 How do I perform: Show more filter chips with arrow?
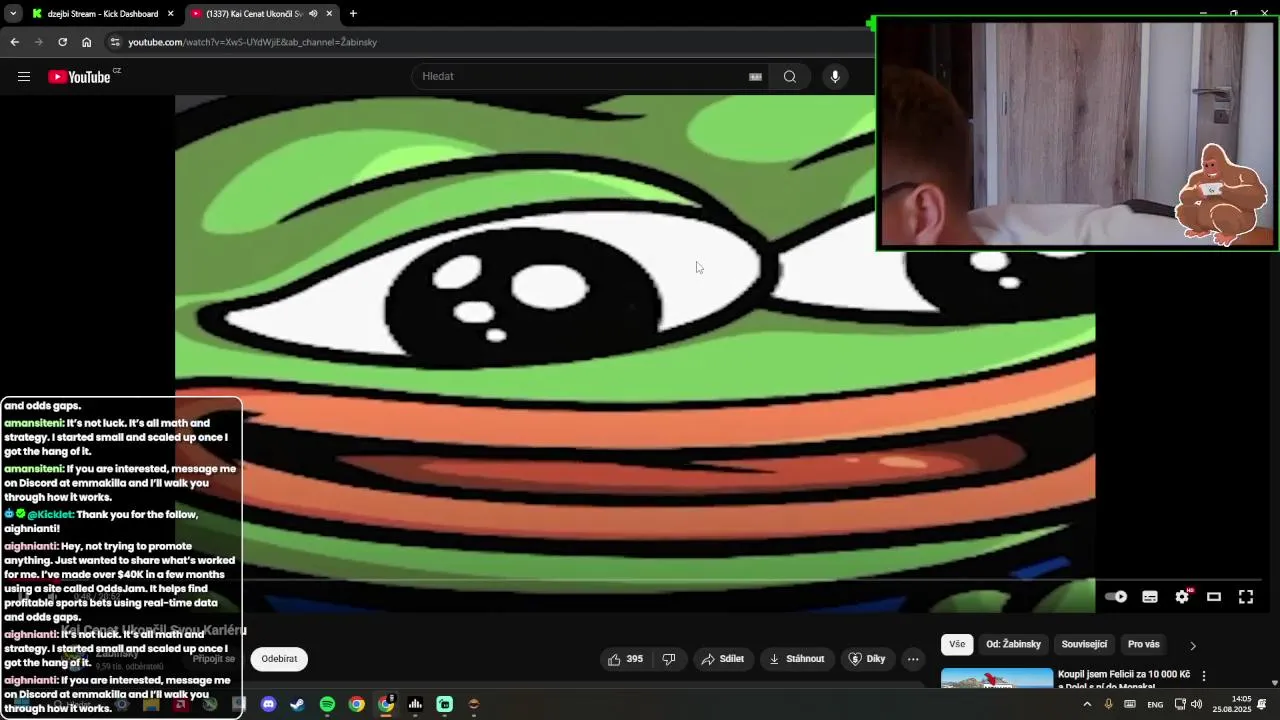1192,645
